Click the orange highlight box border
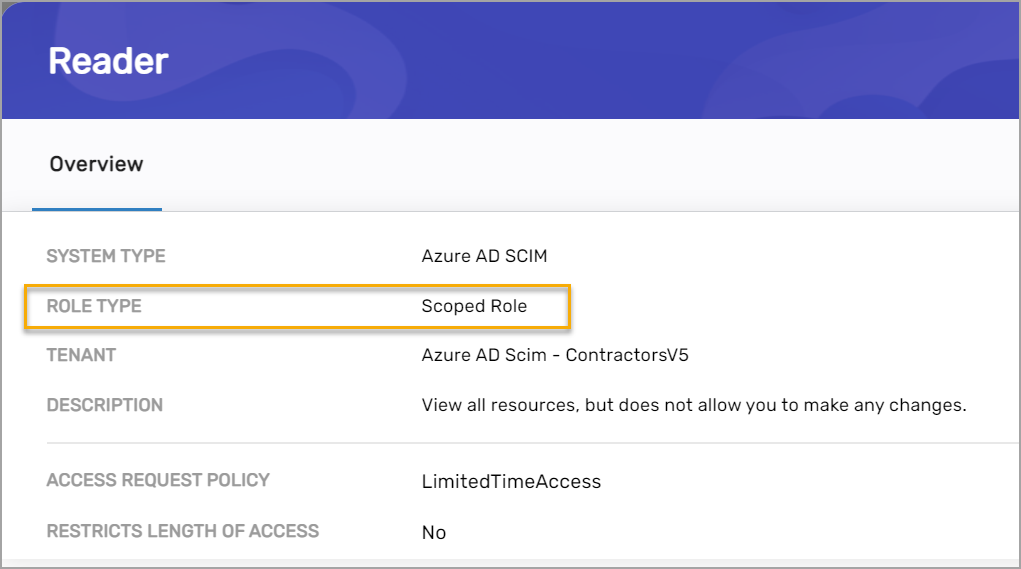This screenshot has width=1021, height=569. [569, 306]
